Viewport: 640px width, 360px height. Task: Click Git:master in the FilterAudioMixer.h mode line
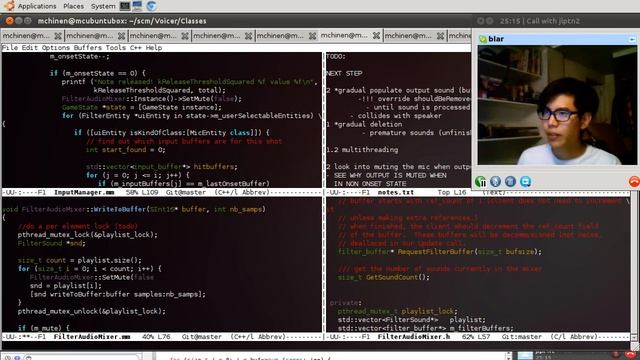[522, 337]
